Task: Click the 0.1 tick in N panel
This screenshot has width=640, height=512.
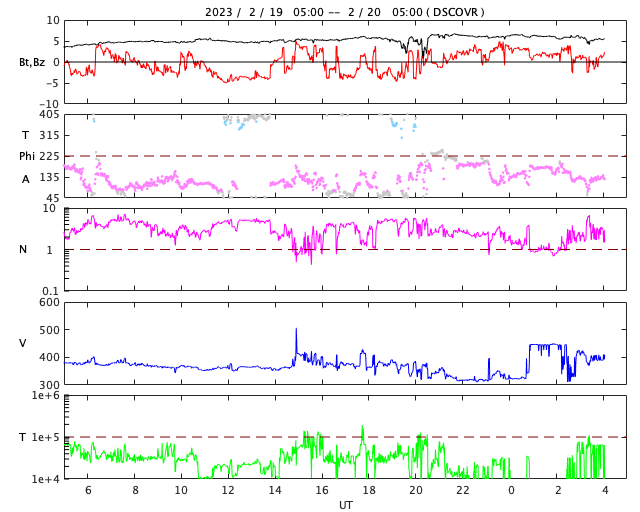Action: pos(50,291)
